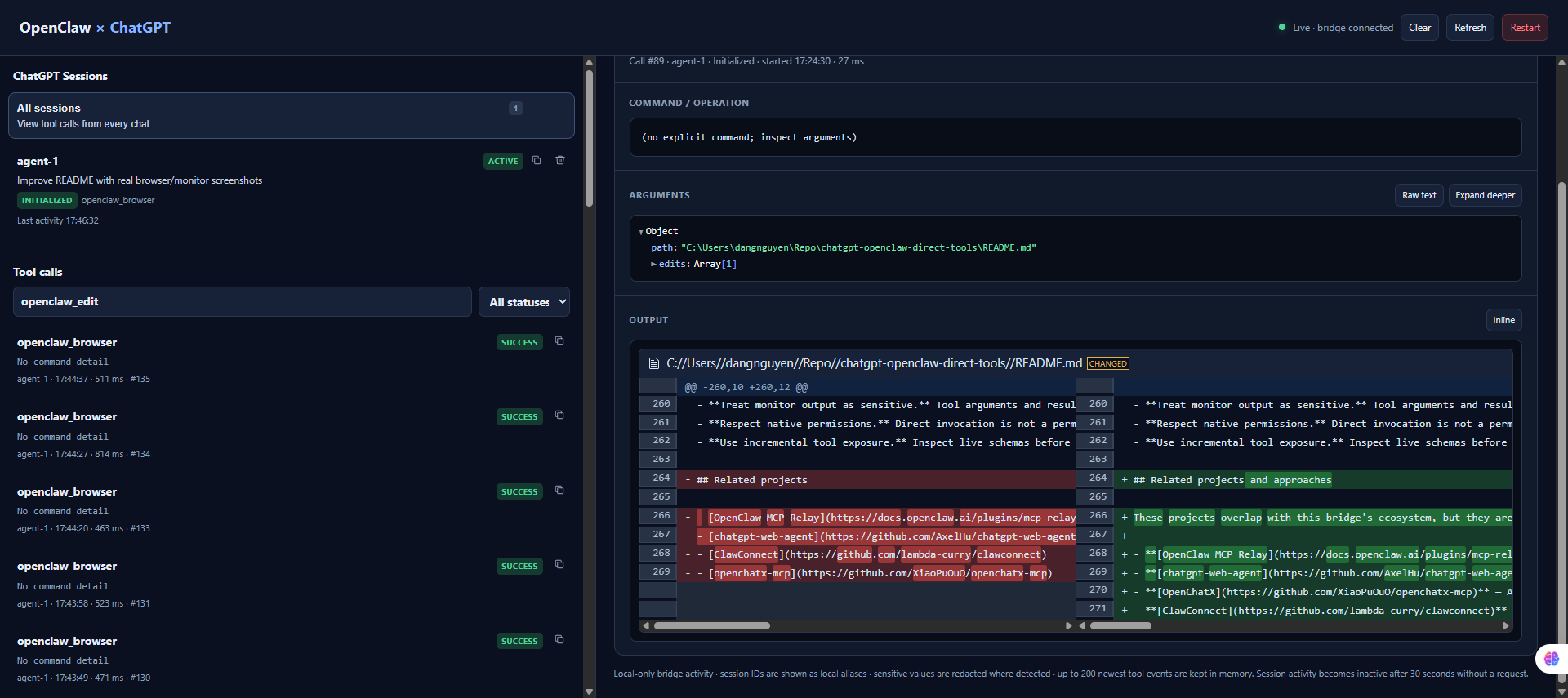Copy tool call #130 via copy icon
The width and height of the screenshot is (1568, 698).
click(x=559, y=639)
